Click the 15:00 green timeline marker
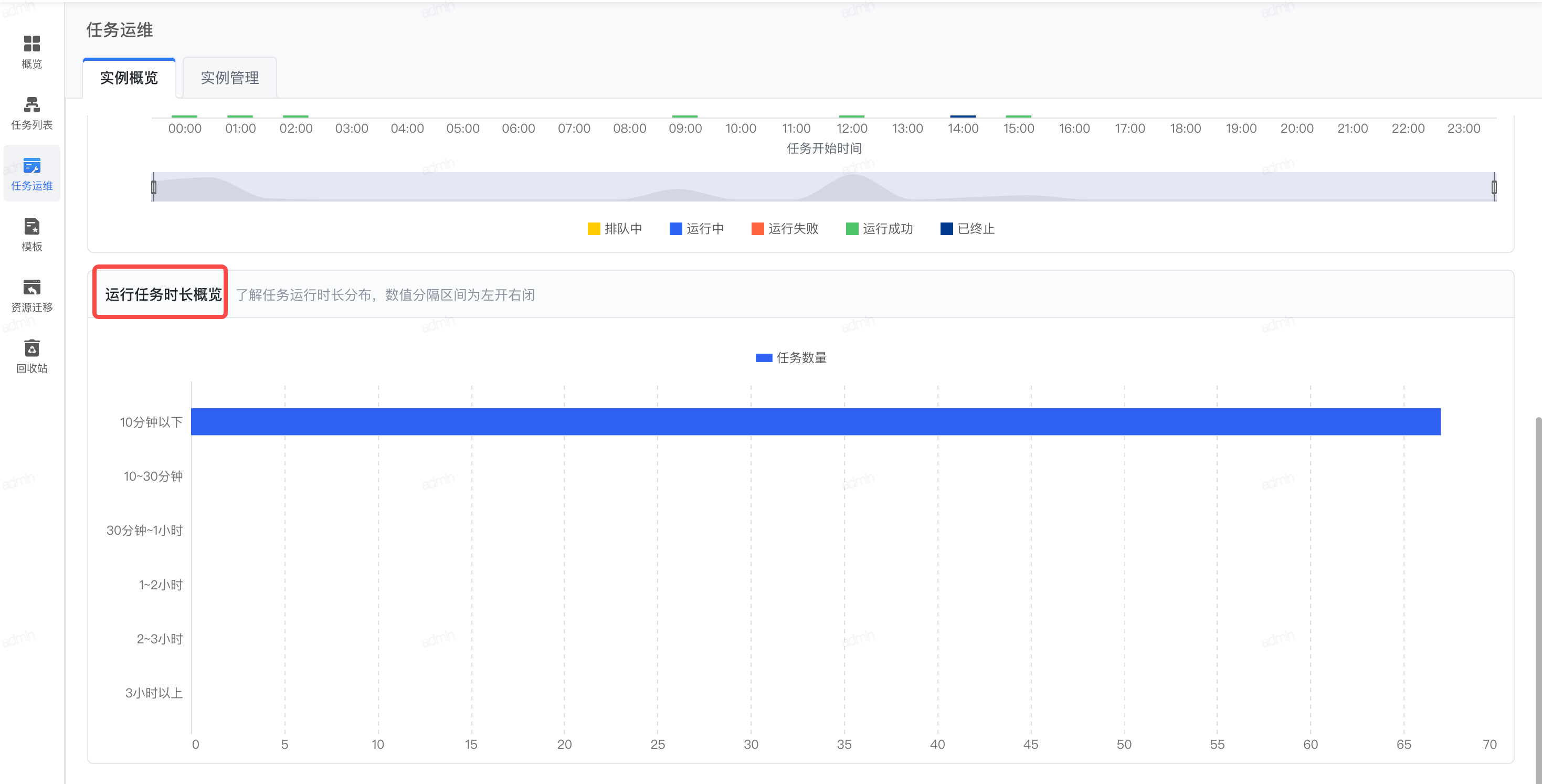 click(1019, 116)
